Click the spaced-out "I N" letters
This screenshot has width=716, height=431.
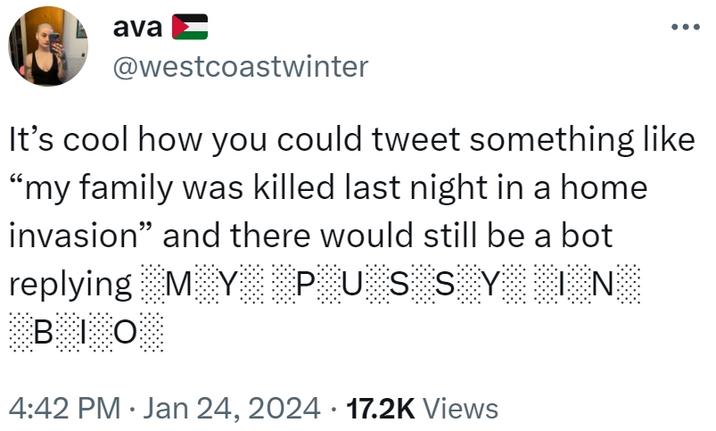[588, 284]
